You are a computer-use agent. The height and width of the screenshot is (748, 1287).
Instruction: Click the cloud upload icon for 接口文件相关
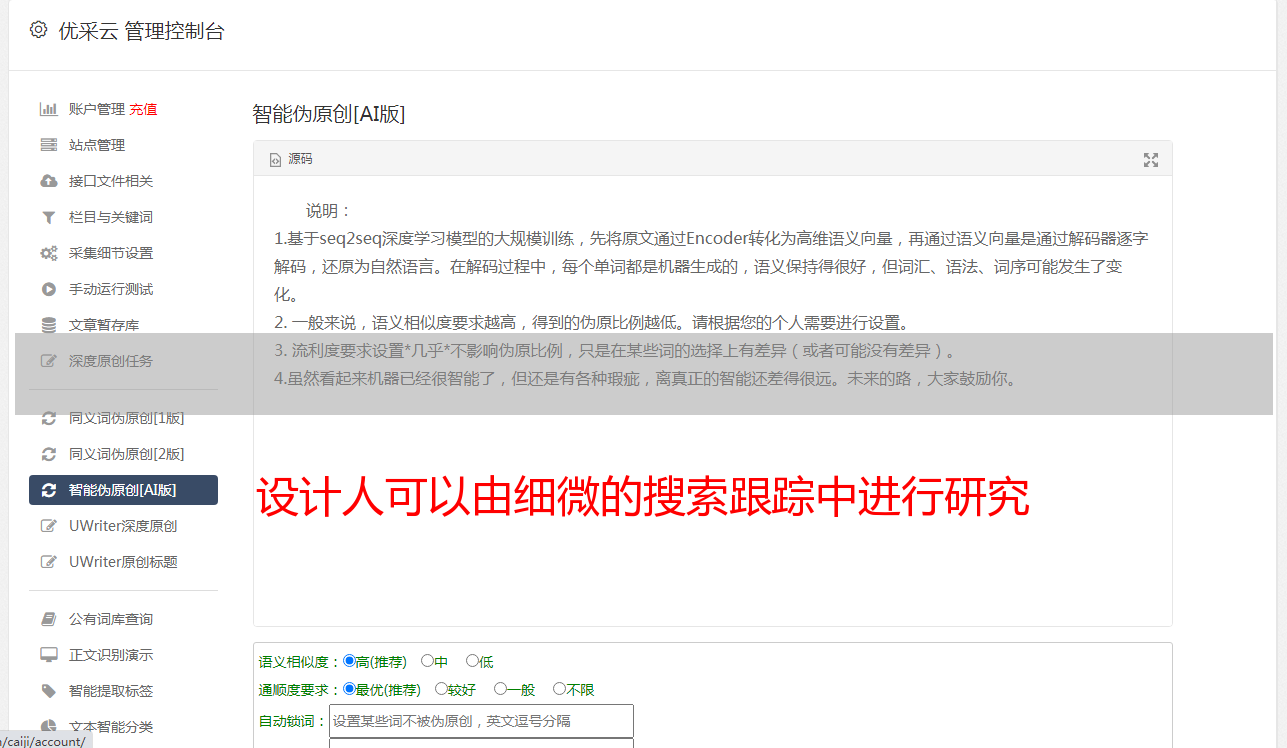click(48, 181)
